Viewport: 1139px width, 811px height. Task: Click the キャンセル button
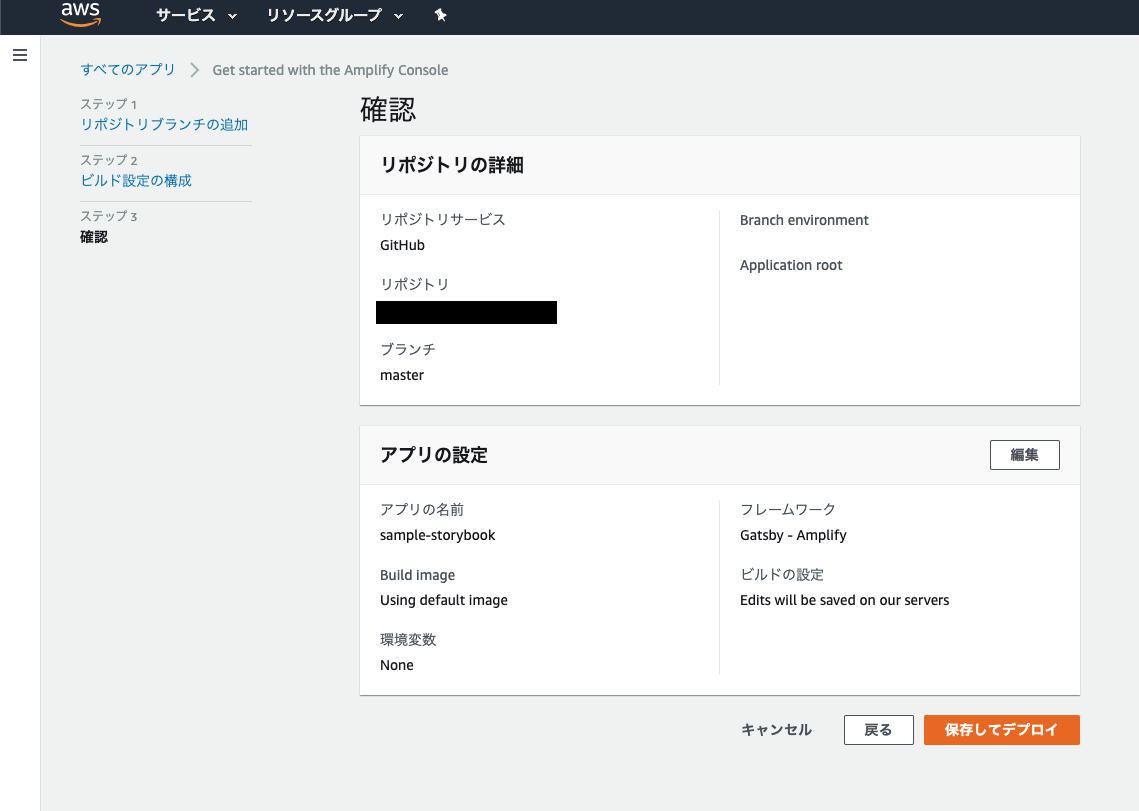coord(776,730)
